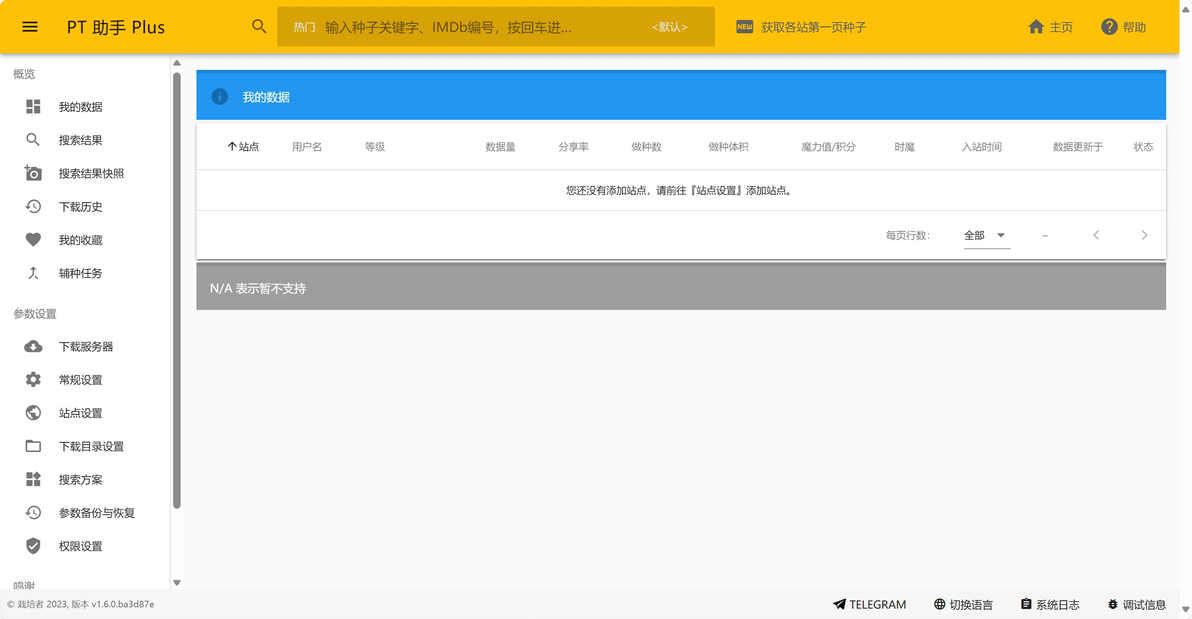
Task: Select 常规设置 in the sidebar
Action: point(80,380)
